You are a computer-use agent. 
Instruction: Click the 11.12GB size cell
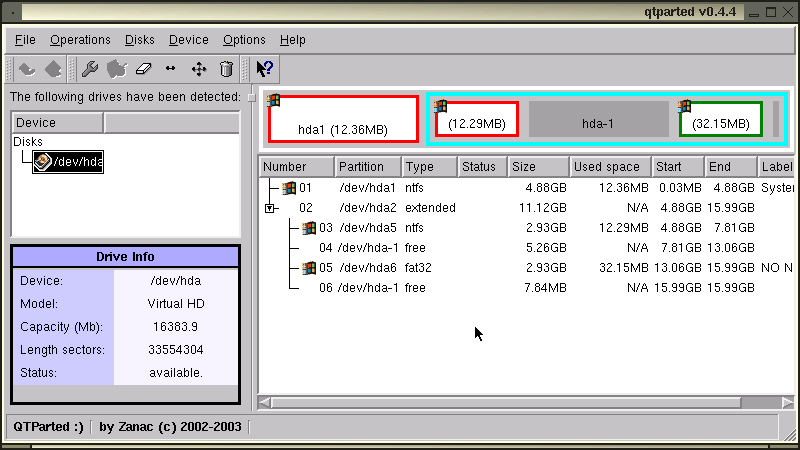pos(543,208)
